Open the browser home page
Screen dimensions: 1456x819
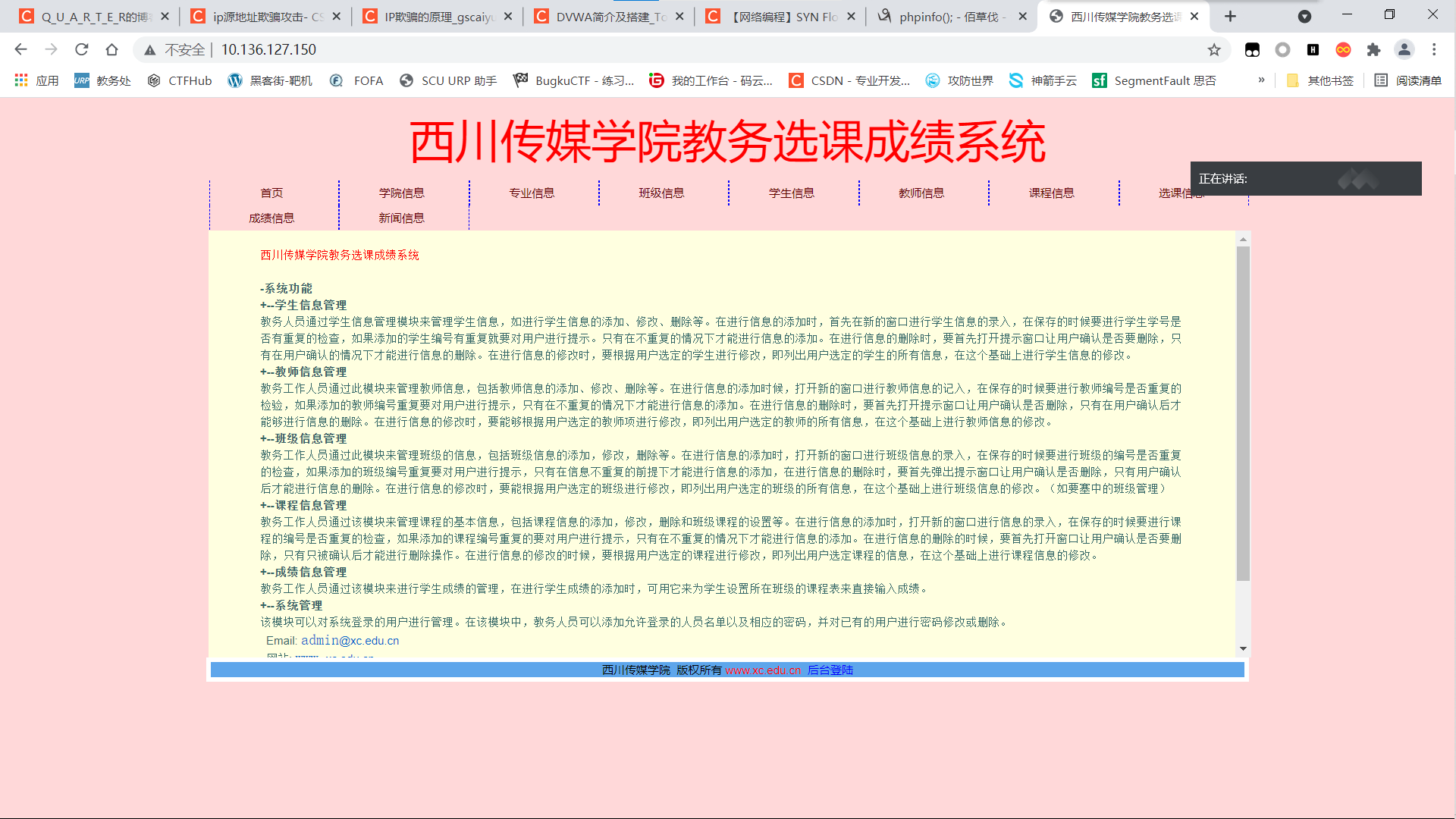coord(111,49)
